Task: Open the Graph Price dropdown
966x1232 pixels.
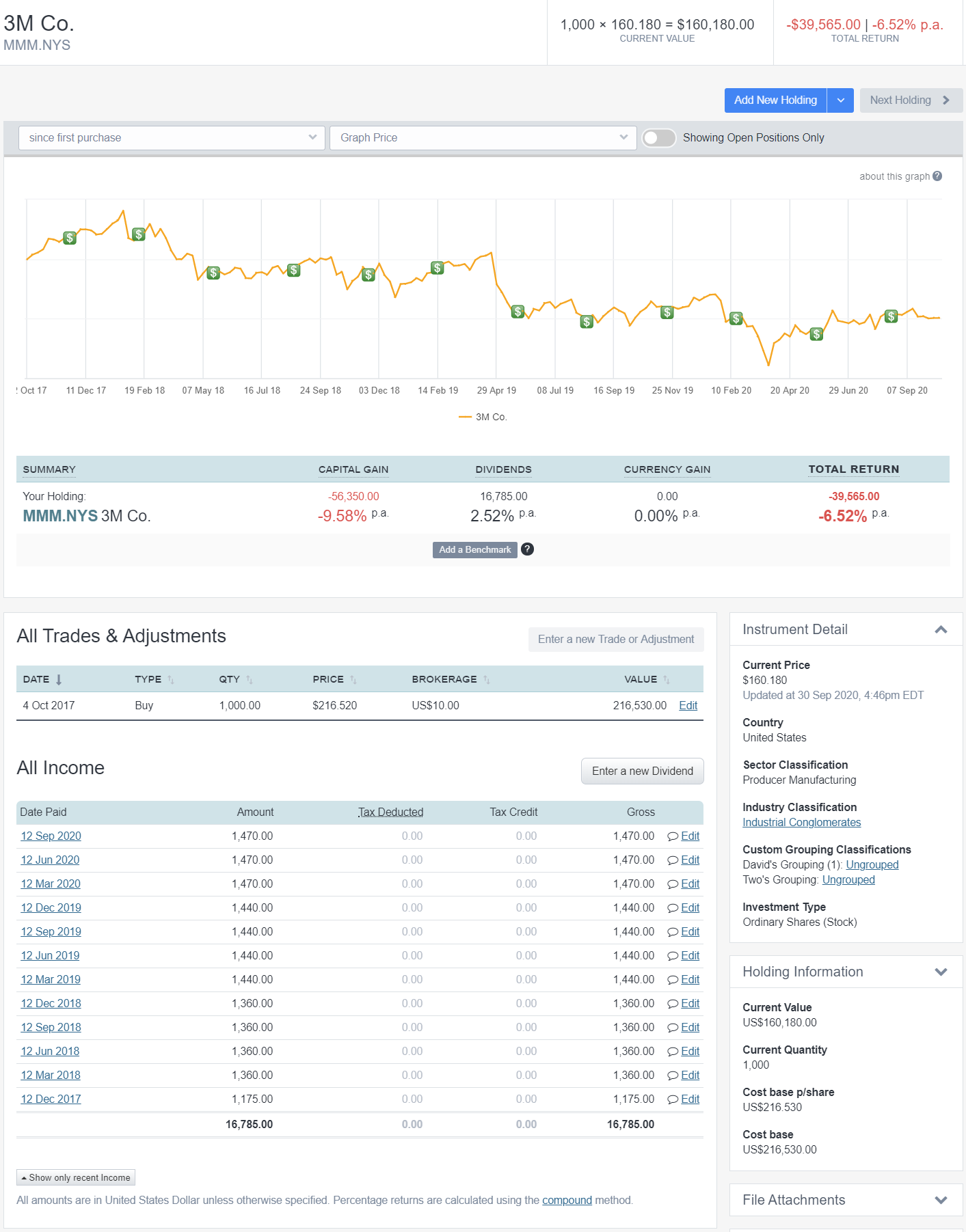Action: [x=483, y=138]
